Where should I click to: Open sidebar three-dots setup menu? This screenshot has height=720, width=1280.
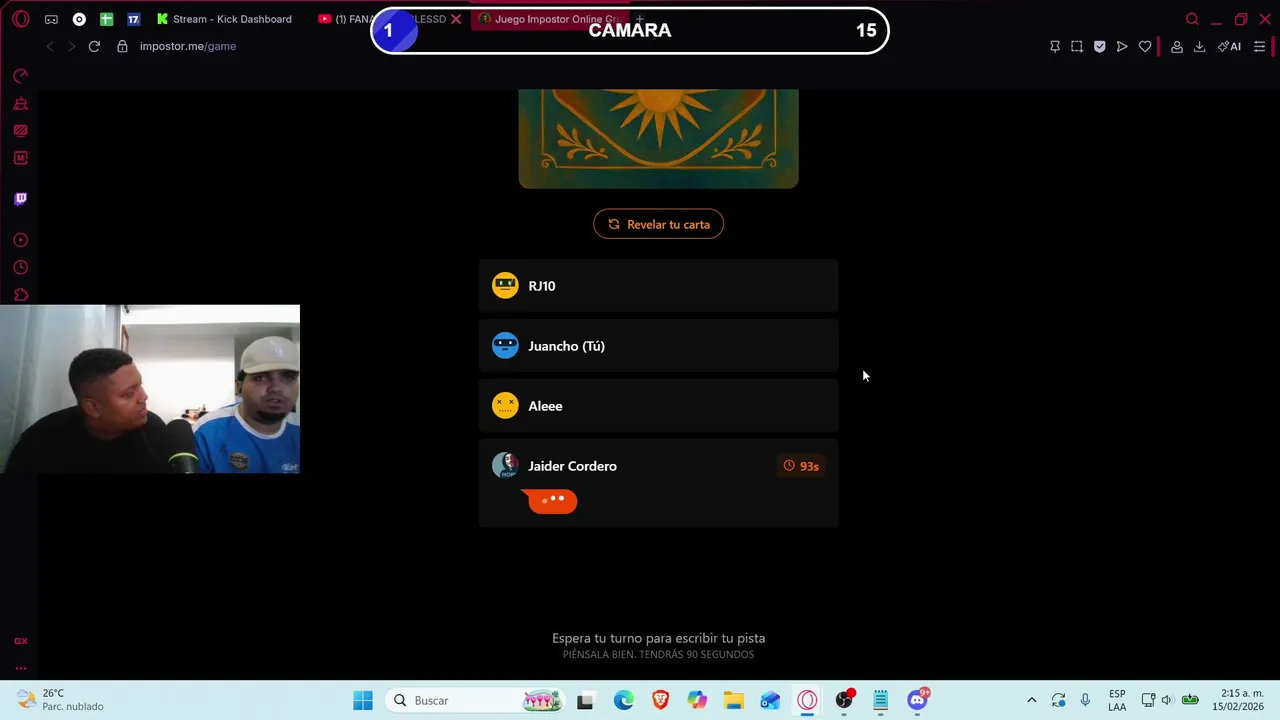click(x=20, y=668)
